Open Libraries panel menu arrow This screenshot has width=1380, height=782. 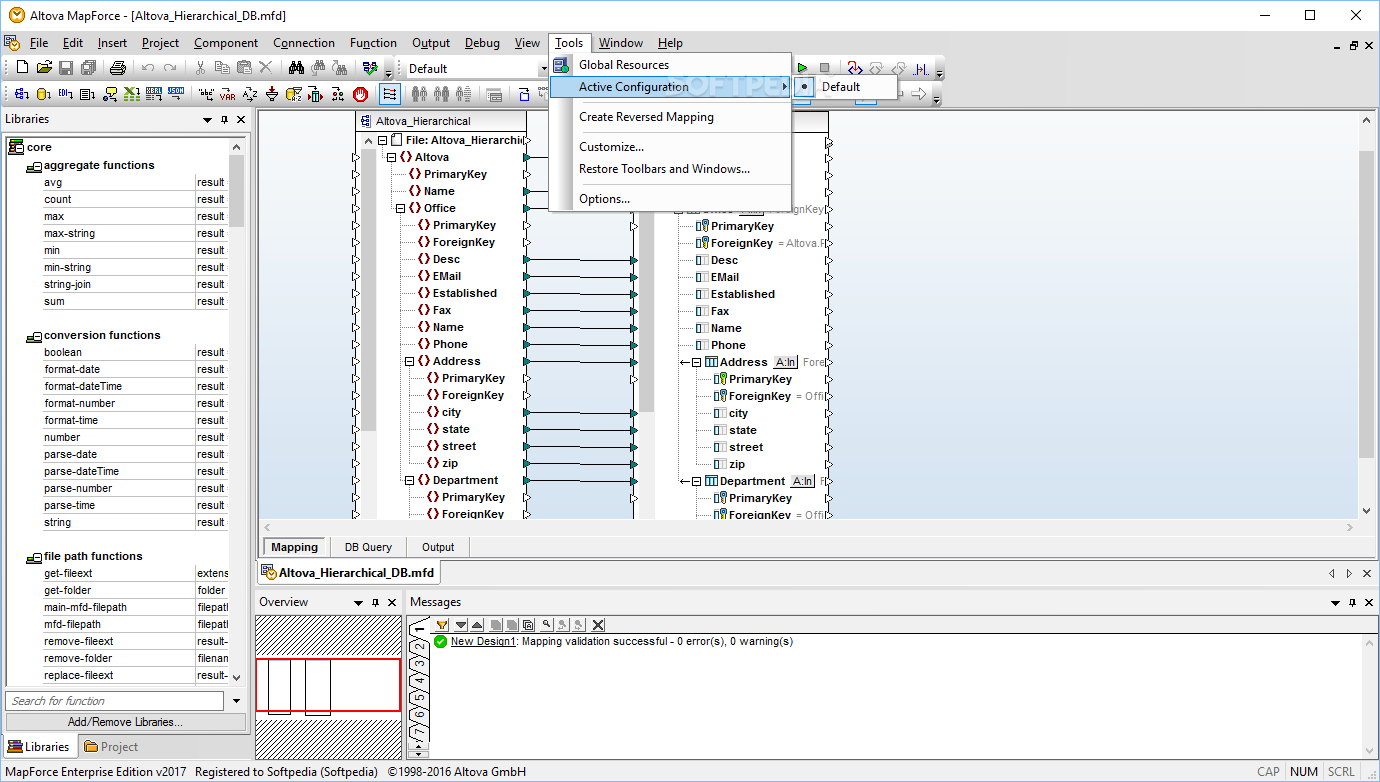tap(207, 119)
